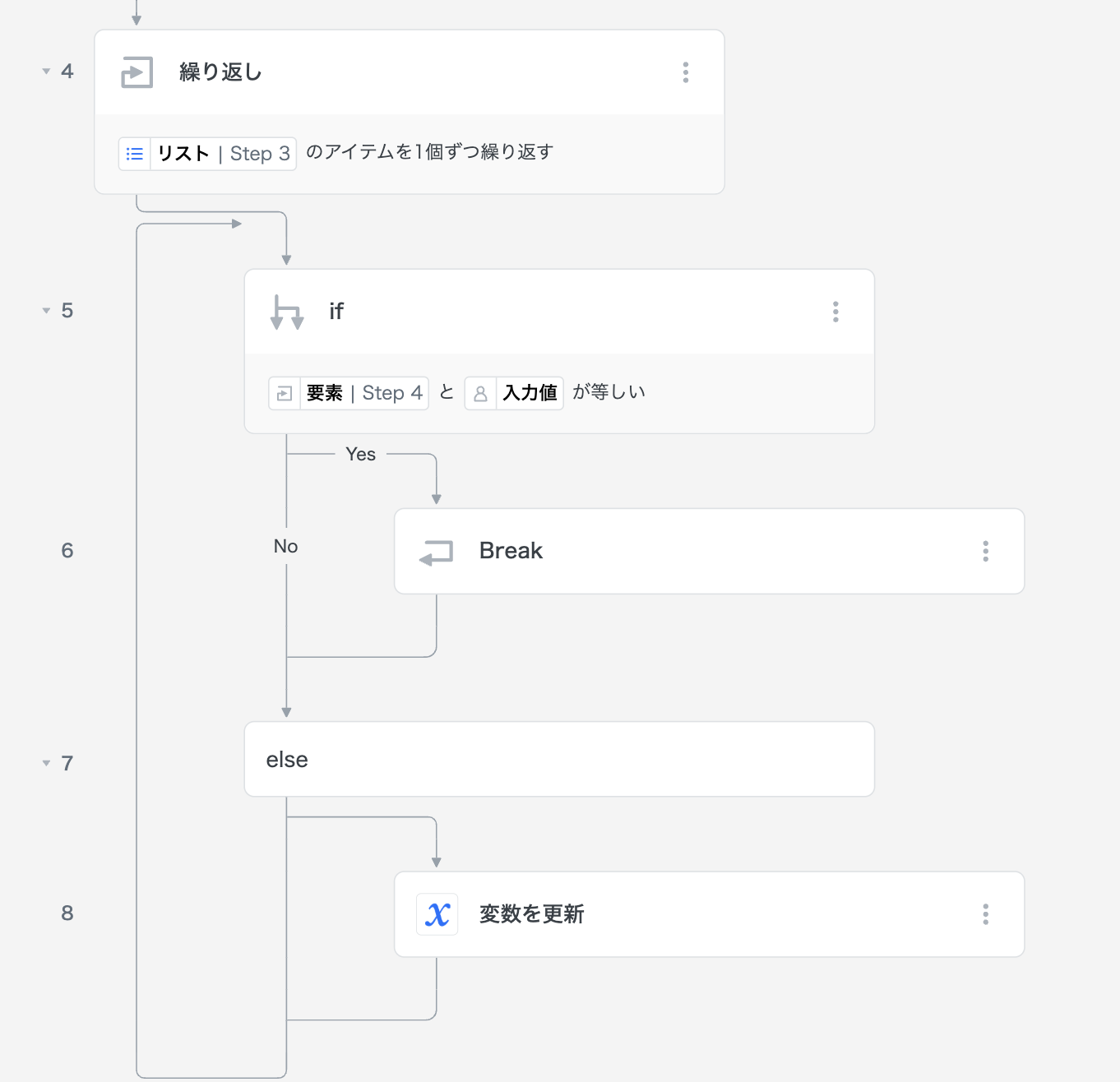Image resolution: width=1120 pixels, height=1082 pixels.
Task: Click the 変数を更新 step label
Action: click(x=531, y=914)
